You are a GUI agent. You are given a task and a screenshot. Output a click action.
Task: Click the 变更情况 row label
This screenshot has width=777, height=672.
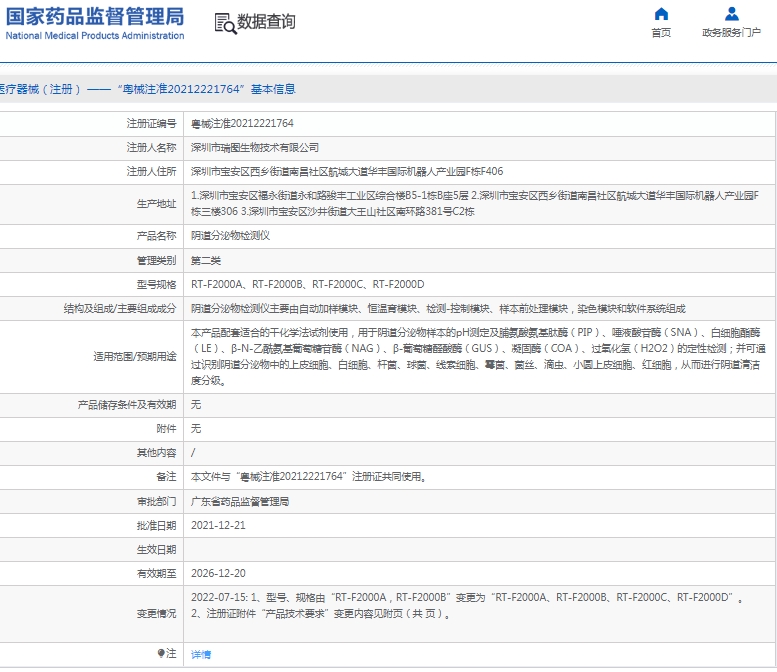[x=156, y=614]
